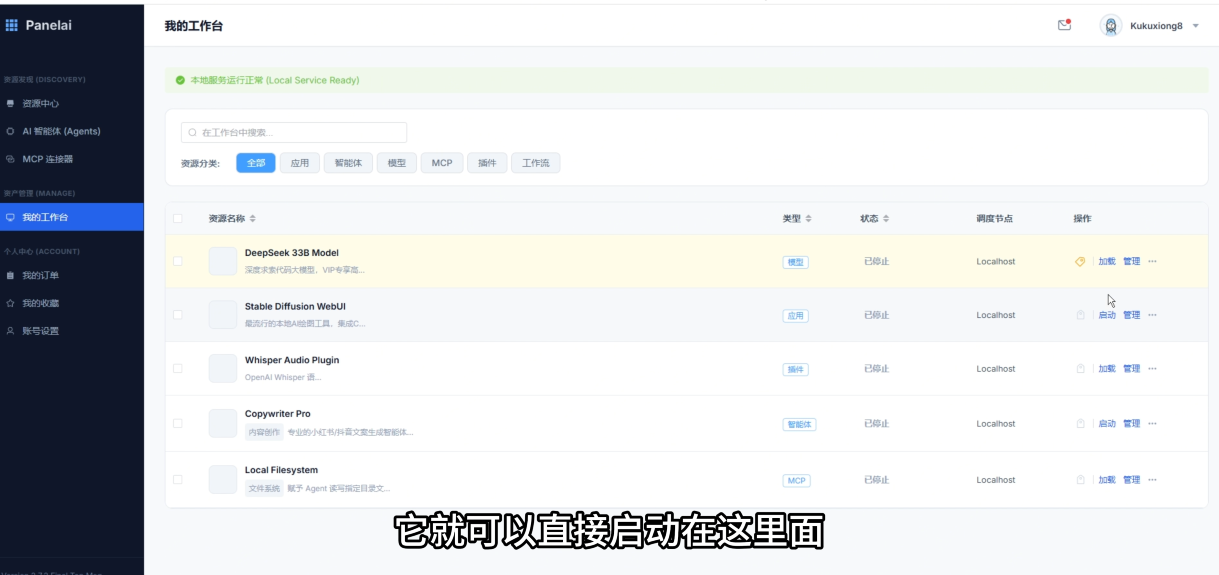
Task: Check the Copywriter Pro row checkbox
Action: (x=178, y=423)
